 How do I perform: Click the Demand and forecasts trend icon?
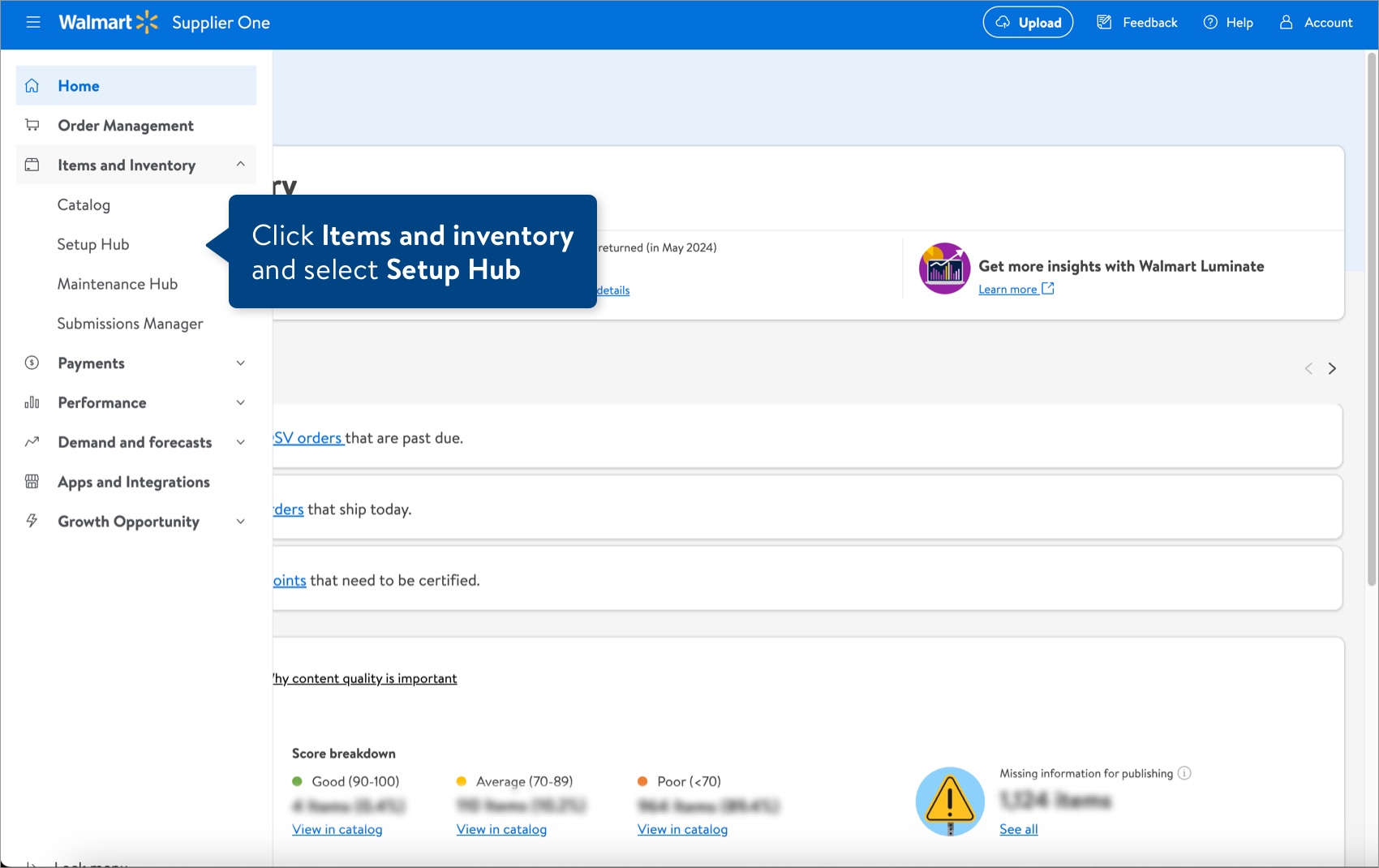pyautogui.click(x=32, y=442)
